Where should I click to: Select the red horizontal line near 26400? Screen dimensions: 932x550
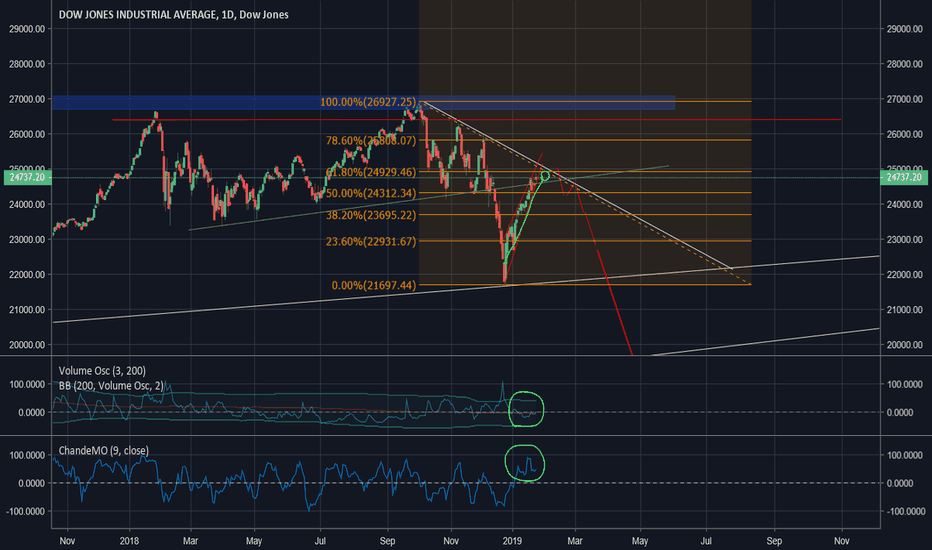coord(477,120)
